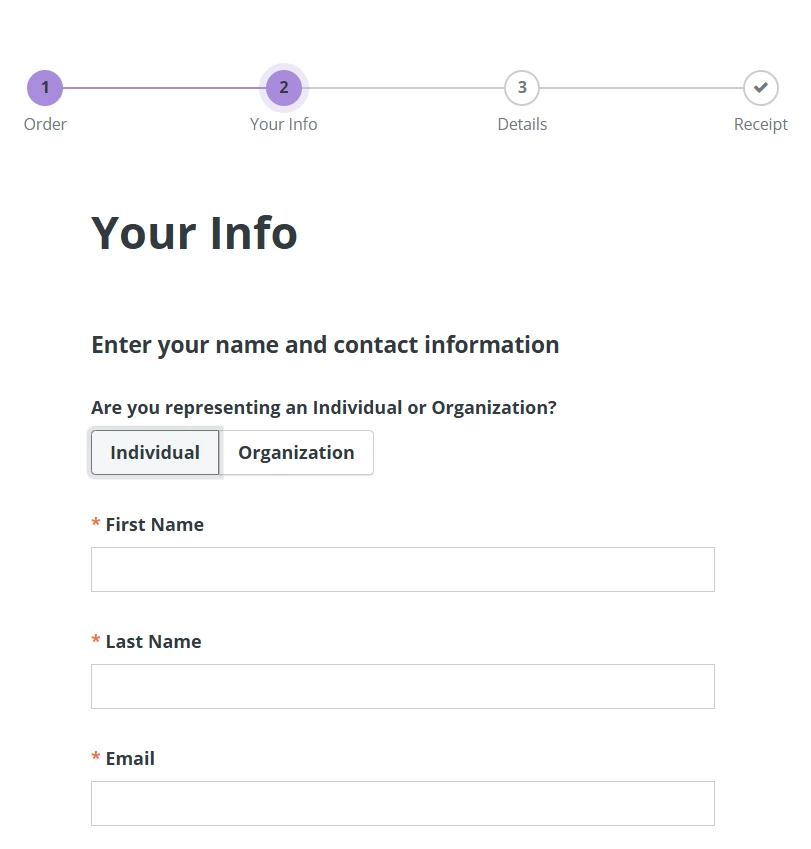Click the Your Info step label

coord(283,124)
